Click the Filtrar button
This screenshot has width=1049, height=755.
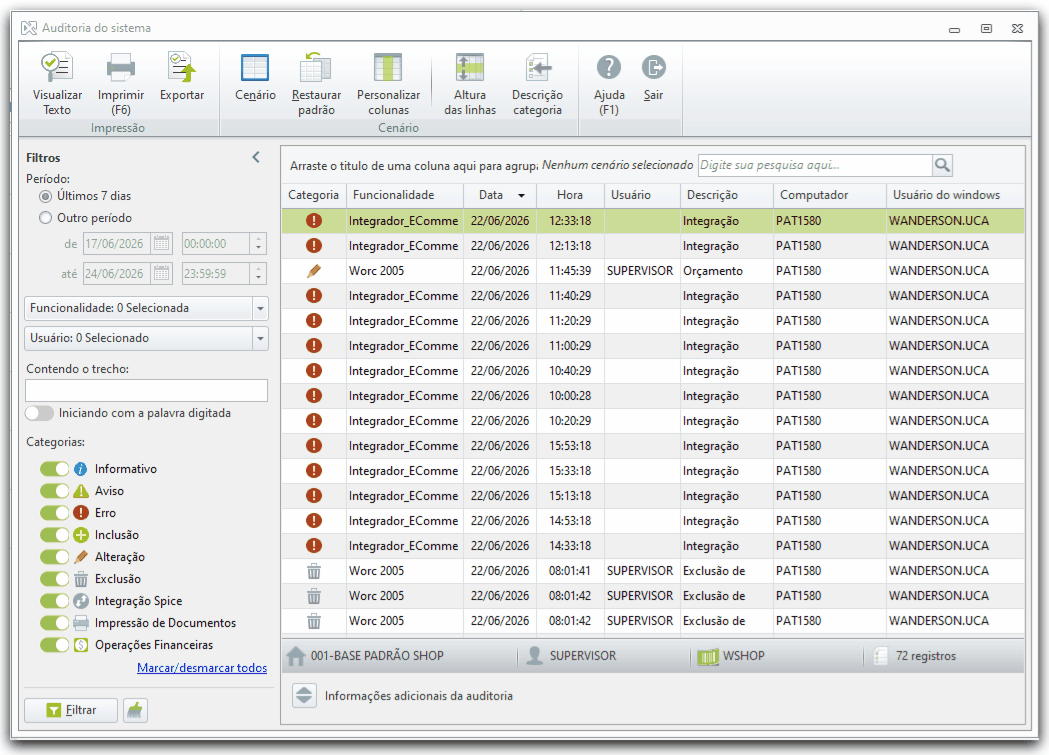coord(71,710)
